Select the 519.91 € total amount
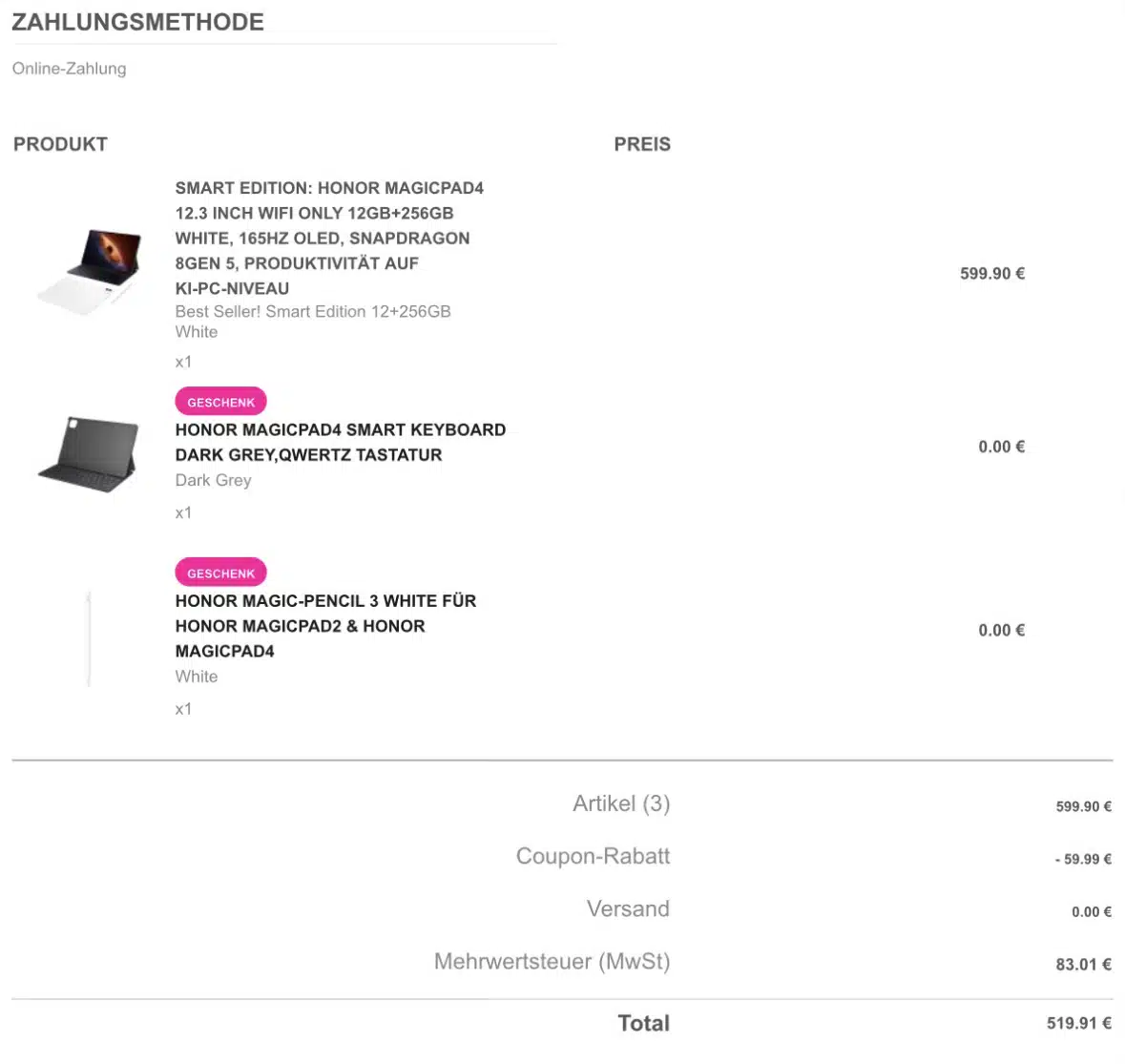Screen dimensions: 1125x1064 1079,1023
